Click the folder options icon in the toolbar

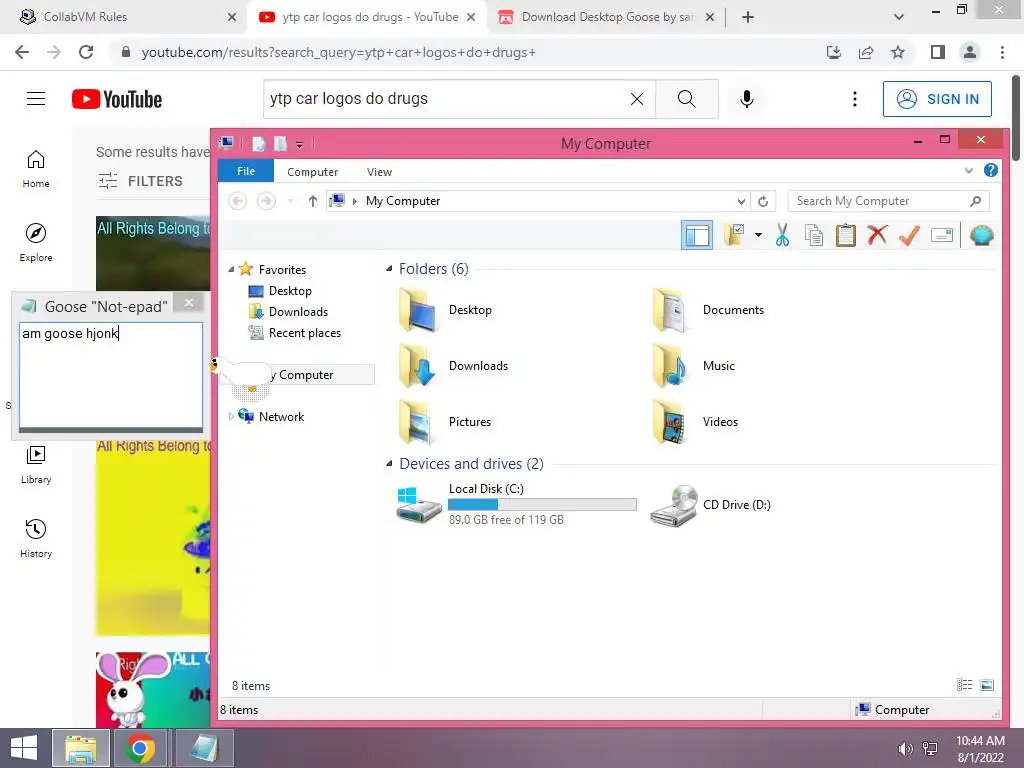click(734, 235)
